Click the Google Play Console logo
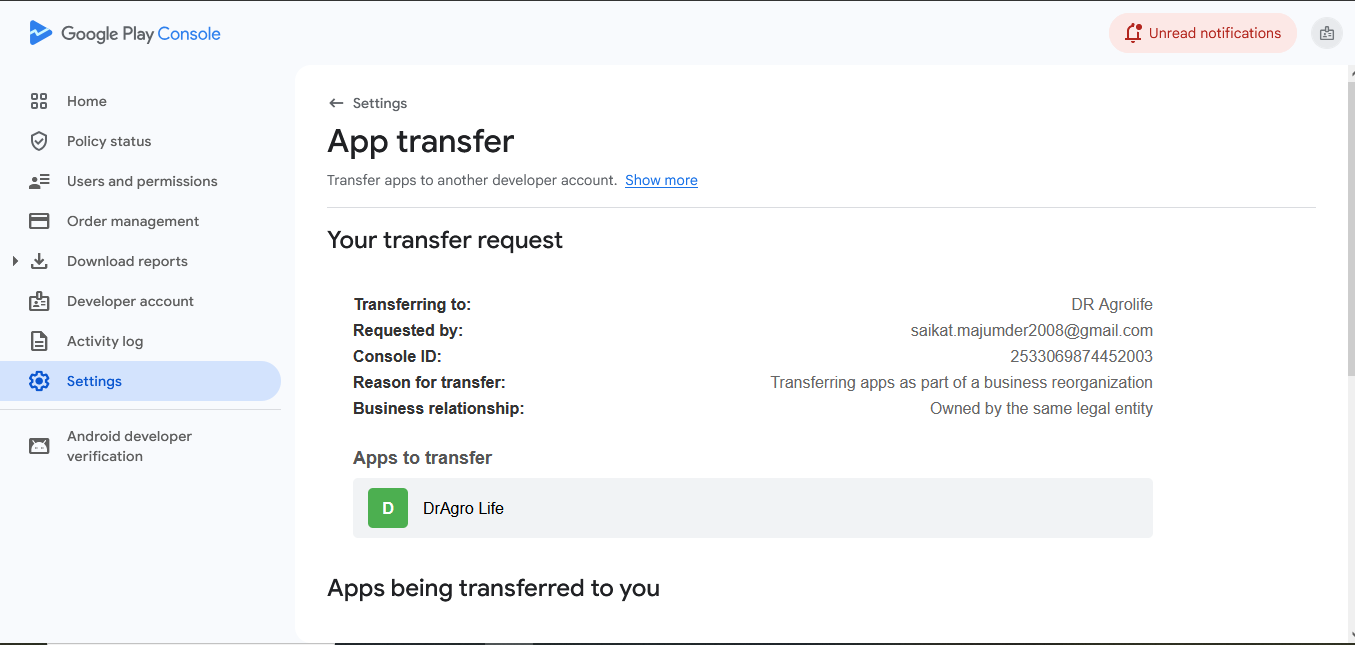This screenshot has height=645, width=1355. click(x=125, y=34)
